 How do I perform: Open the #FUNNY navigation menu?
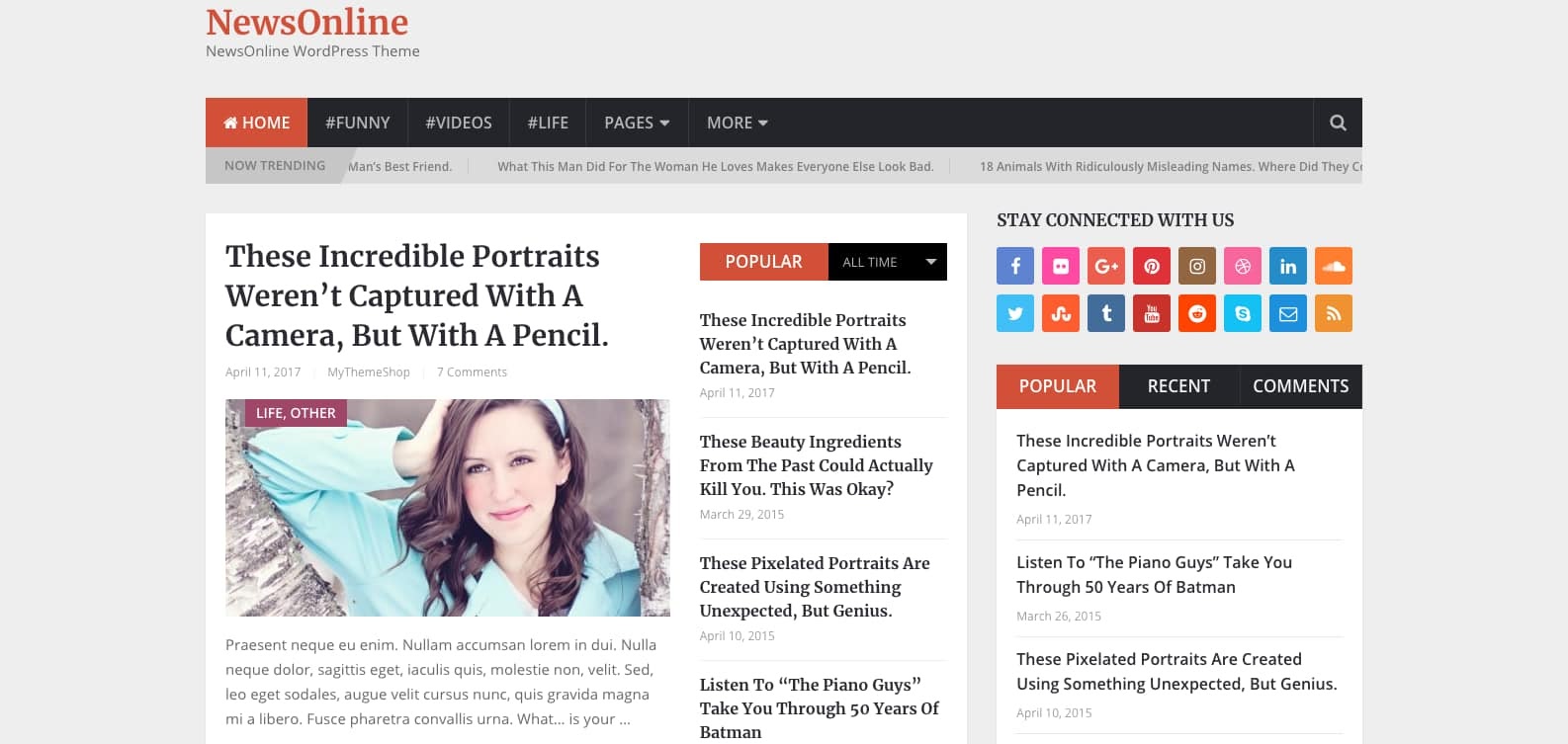pos(357,123)
